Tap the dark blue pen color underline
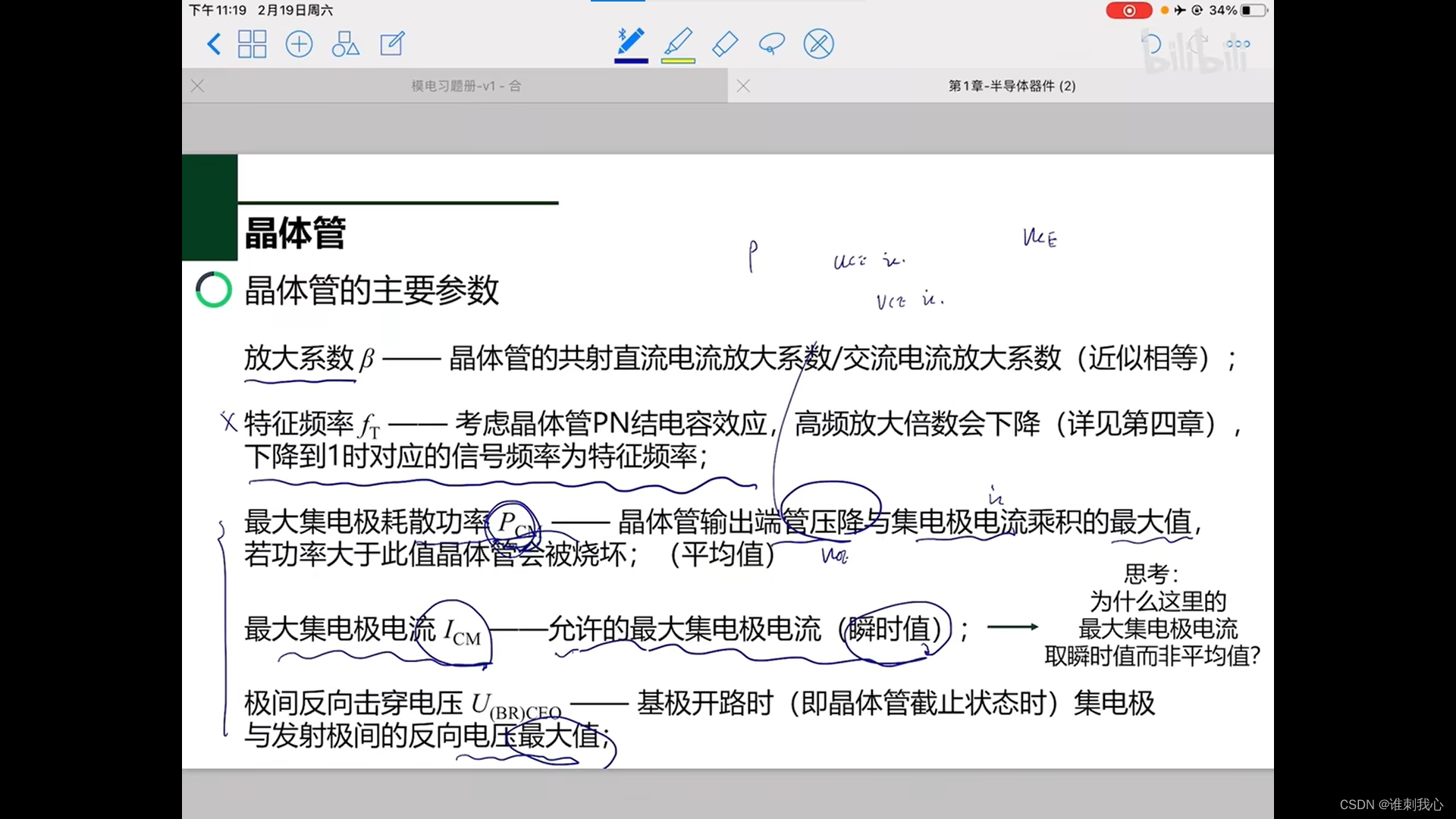The image size is (1456, 819). coord(631,61)
